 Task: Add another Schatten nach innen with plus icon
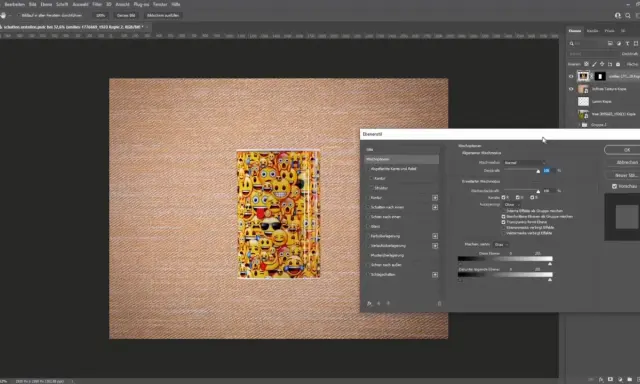[x=435, y=207]
